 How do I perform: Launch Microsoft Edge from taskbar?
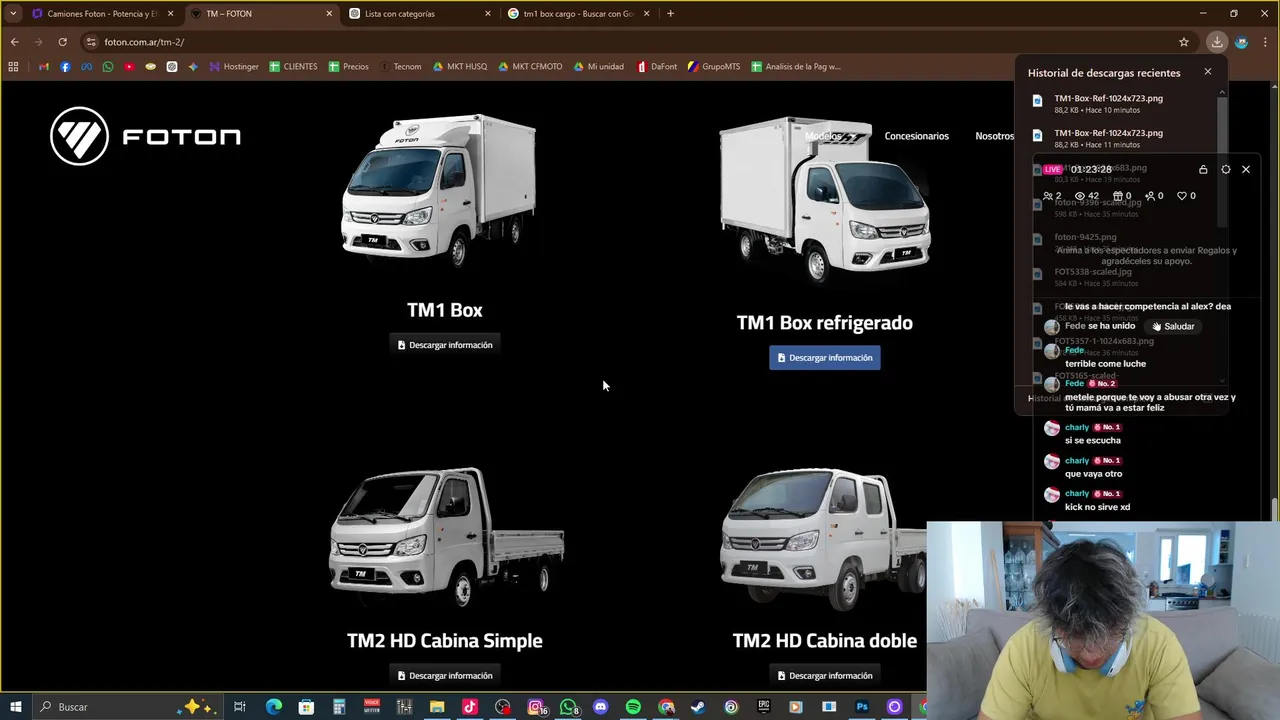click(273, 707)
